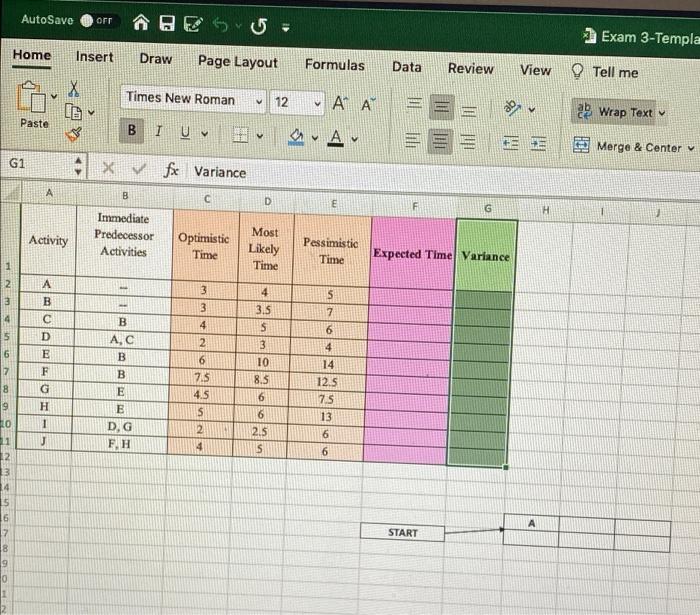The height and width of the screenshot is (615, 700).
Task: Select the Select All corner triangle
Action: [10, 192]
